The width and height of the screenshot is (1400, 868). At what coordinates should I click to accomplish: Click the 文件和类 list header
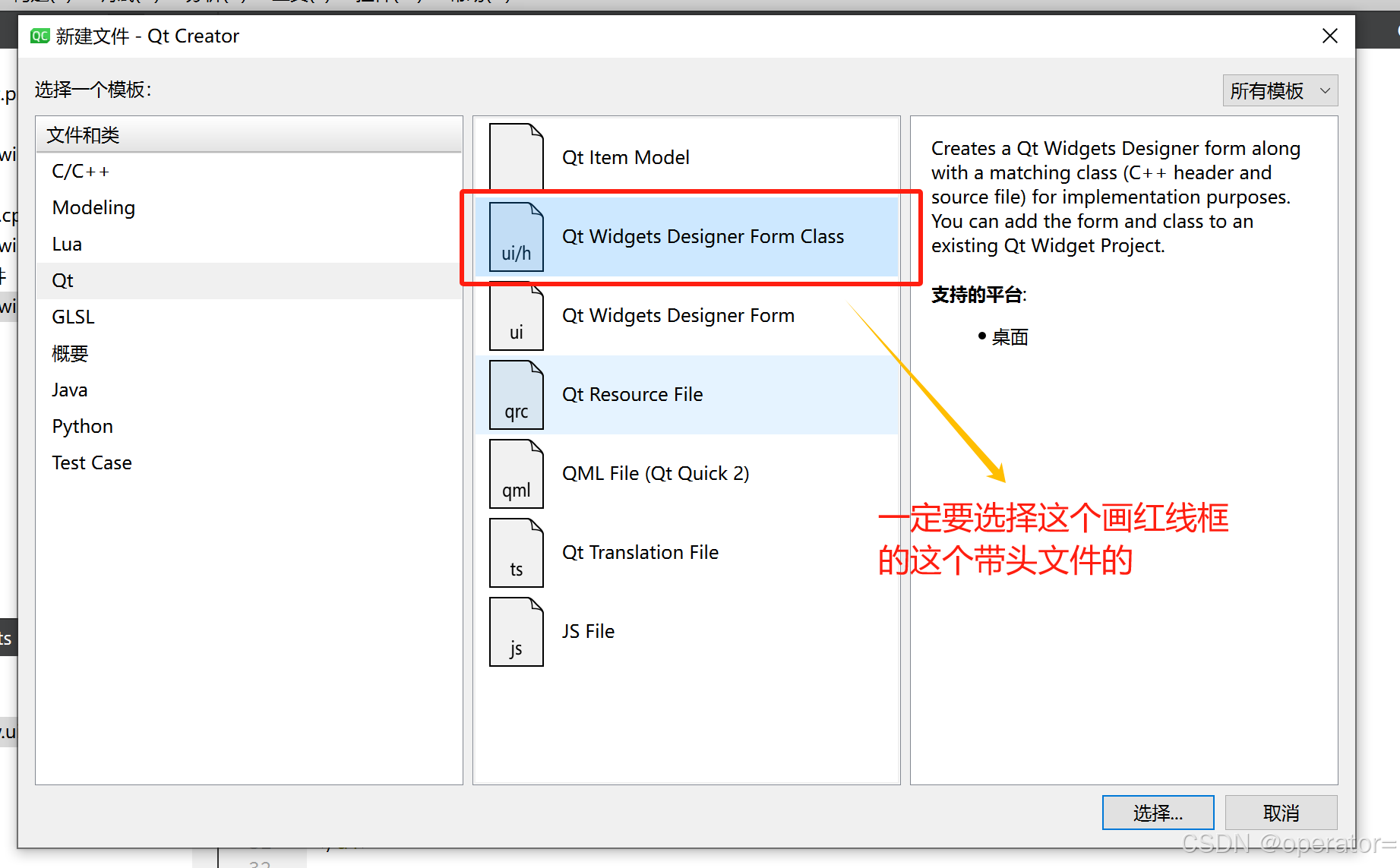[249, 135]
